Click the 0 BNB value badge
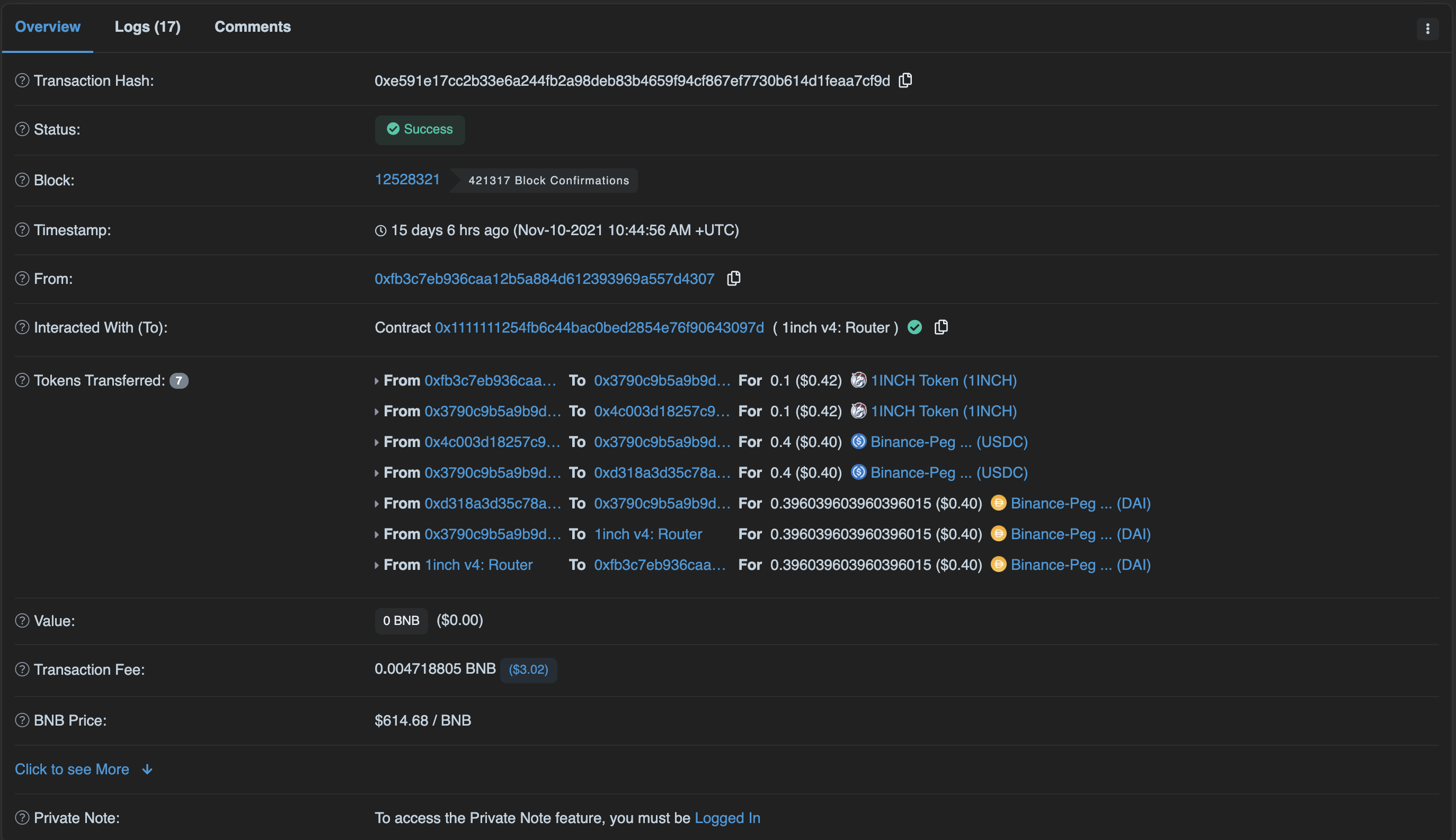The image size is (1456, 840). [401, 620]
